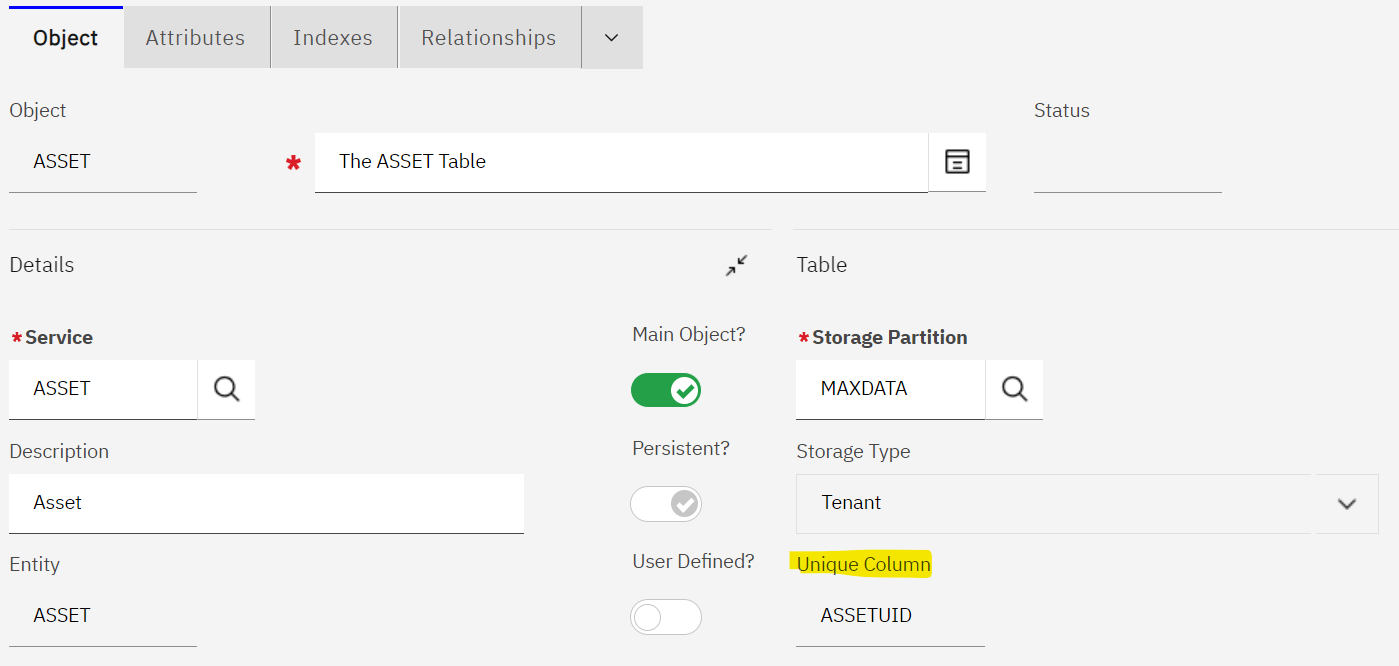
Task: Return to the Object tab
Action: pyautogui.click(x=64, y=37)
